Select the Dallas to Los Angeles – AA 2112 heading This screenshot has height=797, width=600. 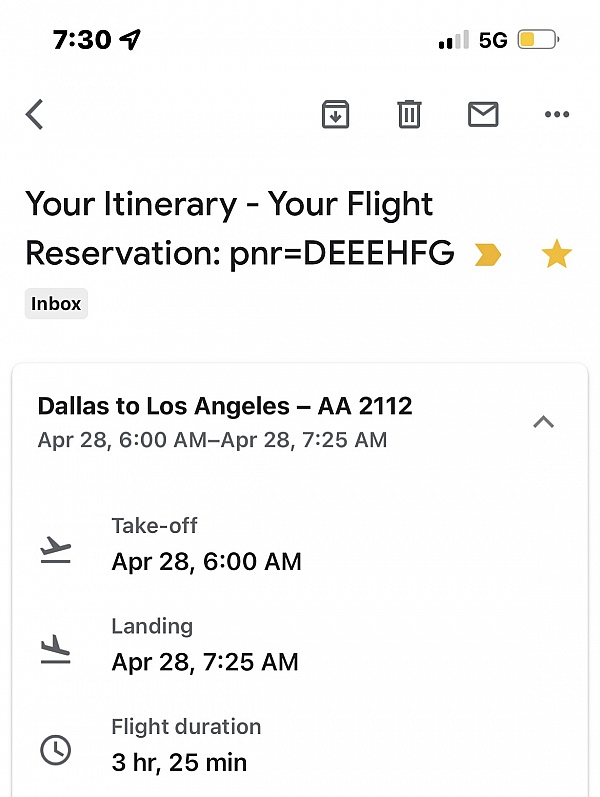(x=225, y=406)
